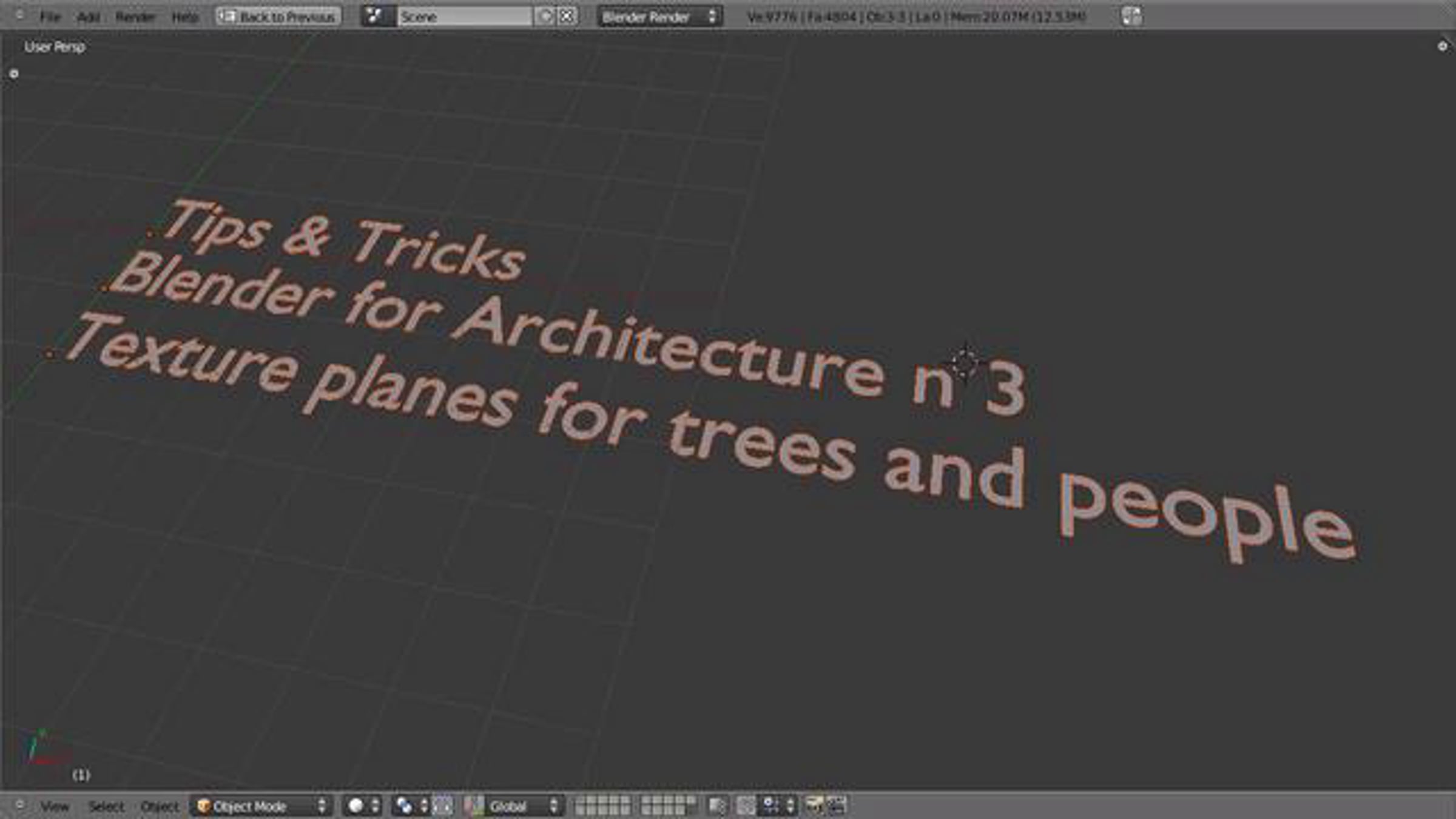Open the Blender Render engine dropdown
Viewport: 1456px width, 819px height.
click(659, 16)
